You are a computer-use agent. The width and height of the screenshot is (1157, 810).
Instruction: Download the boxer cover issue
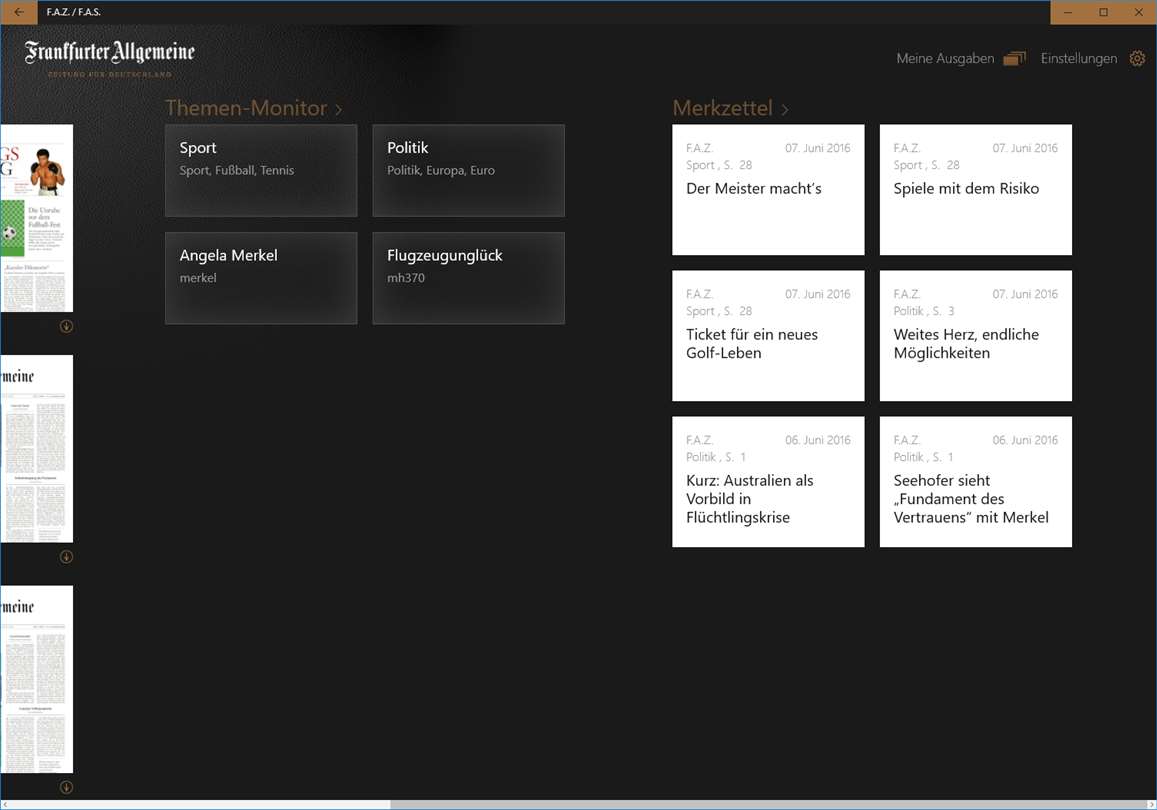point(66,326)
